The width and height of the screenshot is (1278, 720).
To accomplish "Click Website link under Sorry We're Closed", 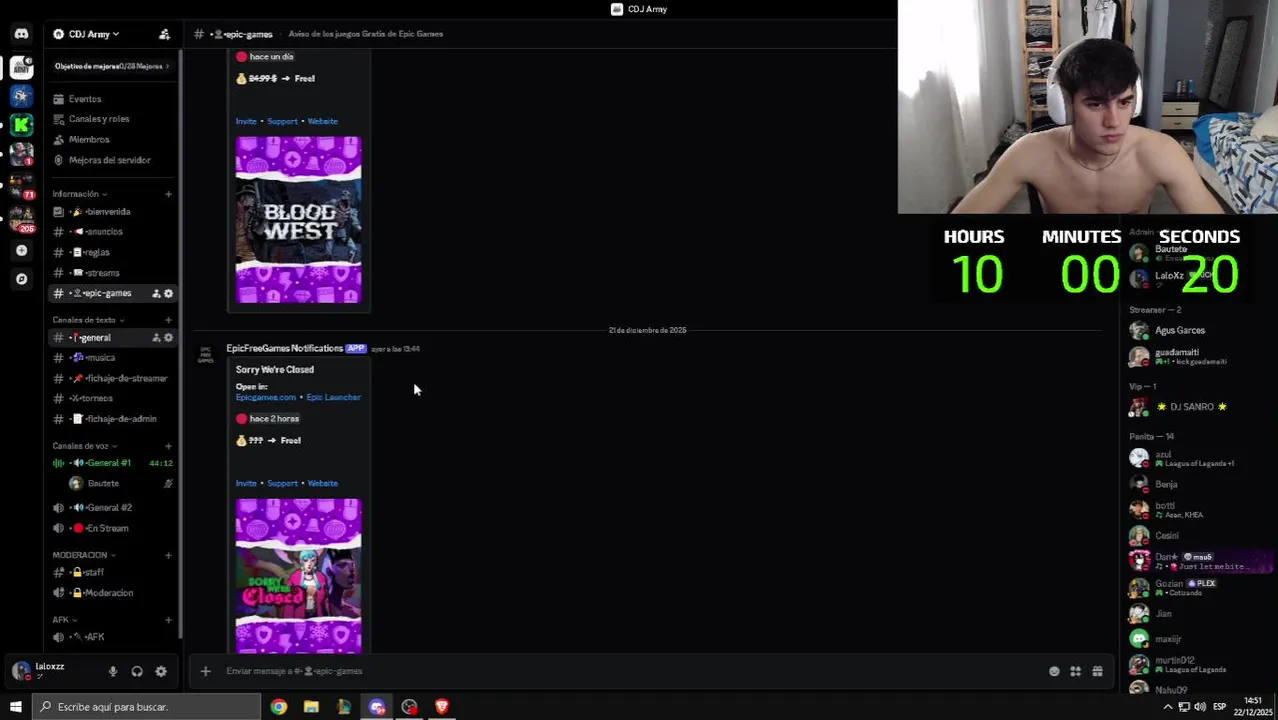I will [322, 483].
